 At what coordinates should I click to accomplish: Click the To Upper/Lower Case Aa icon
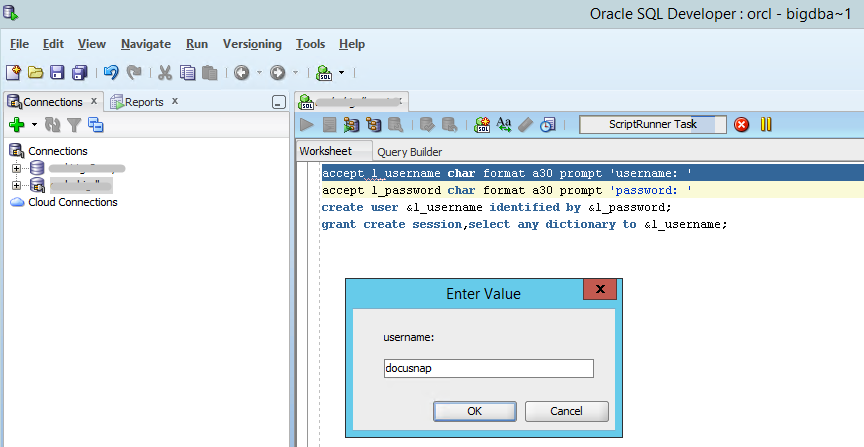click(504, 125)
